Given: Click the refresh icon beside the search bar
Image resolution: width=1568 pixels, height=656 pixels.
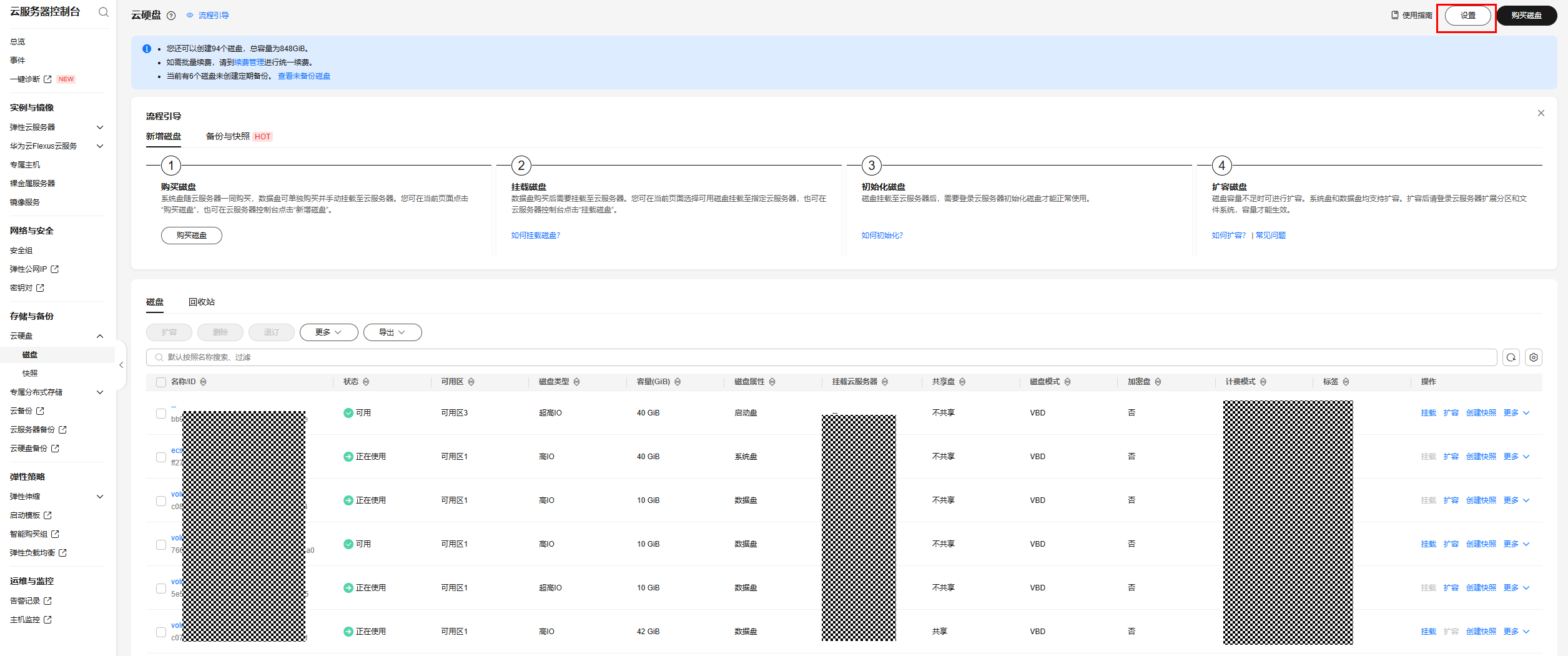Looking at the screenshot, I should (1511, 357).
